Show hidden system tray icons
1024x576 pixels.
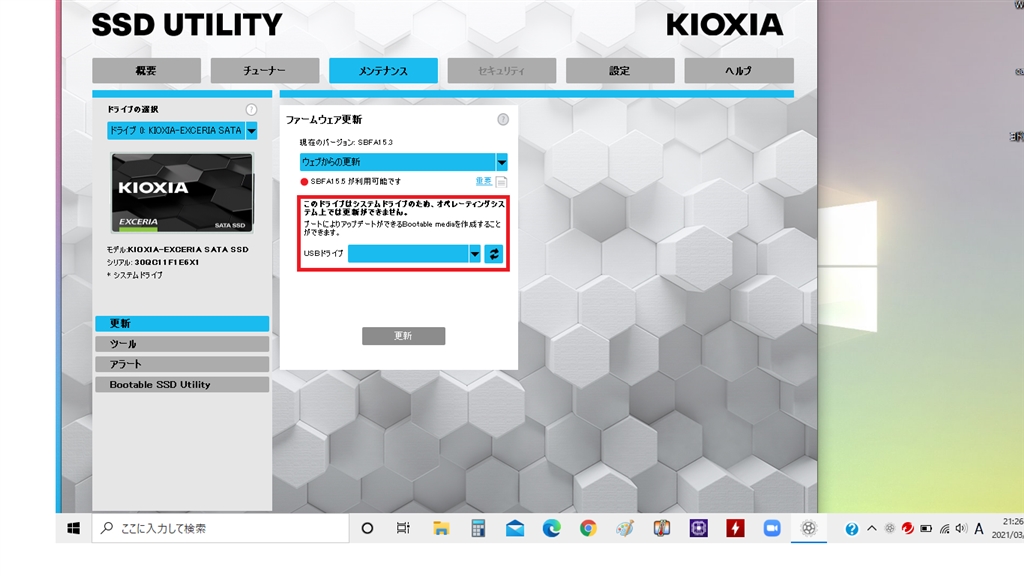point(872,528)
